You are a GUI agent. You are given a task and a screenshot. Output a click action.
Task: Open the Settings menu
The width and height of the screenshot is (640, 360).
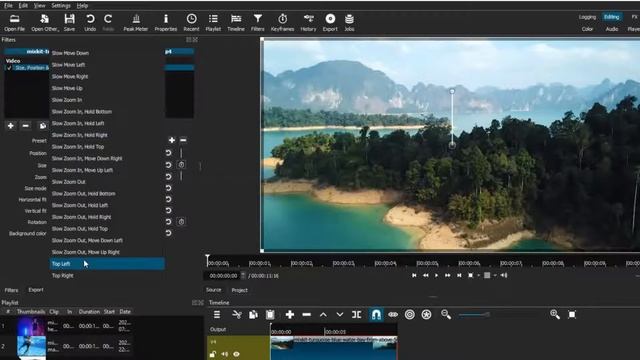(61, 6)
